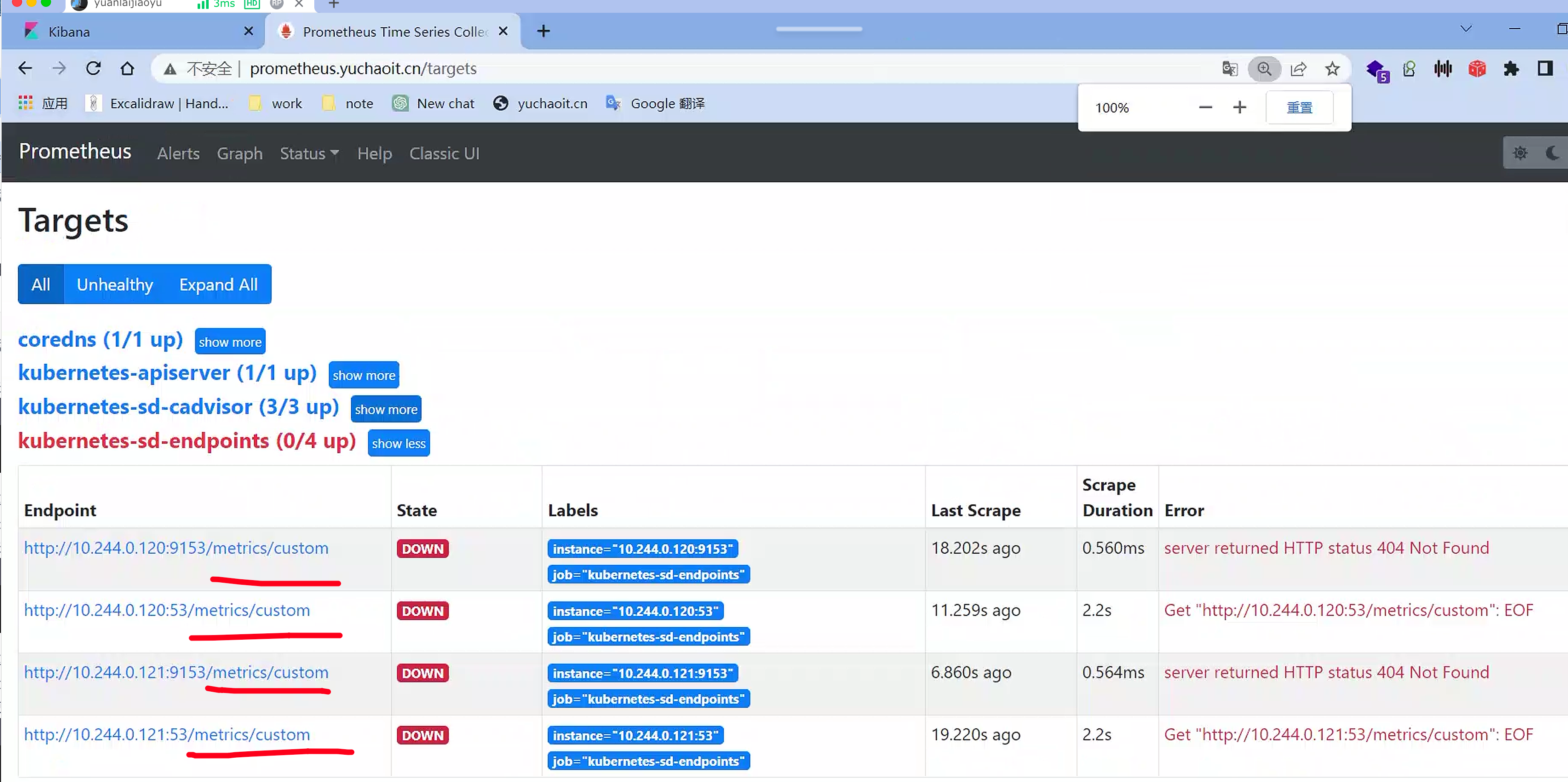Switch Prometheus to dark theme moon icon
Image resolution: width=1568 pixels, height=782 pixels.
(x=1552, y=153)
